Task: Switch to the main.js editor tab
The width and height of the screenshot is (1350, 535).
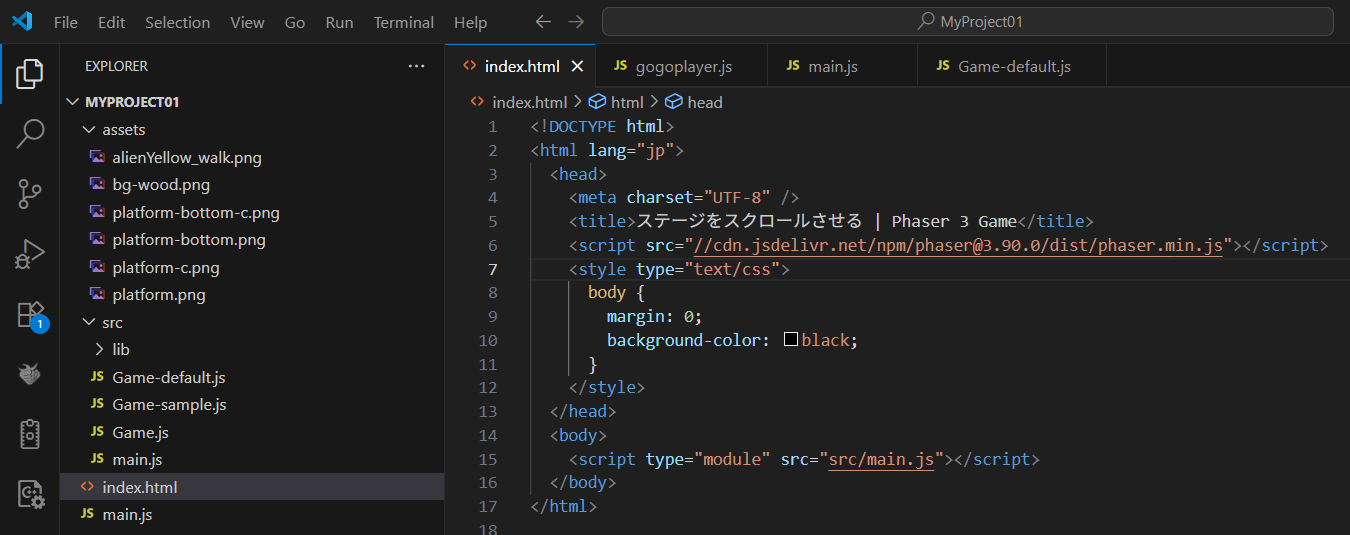Action: (x=842, y=67)
